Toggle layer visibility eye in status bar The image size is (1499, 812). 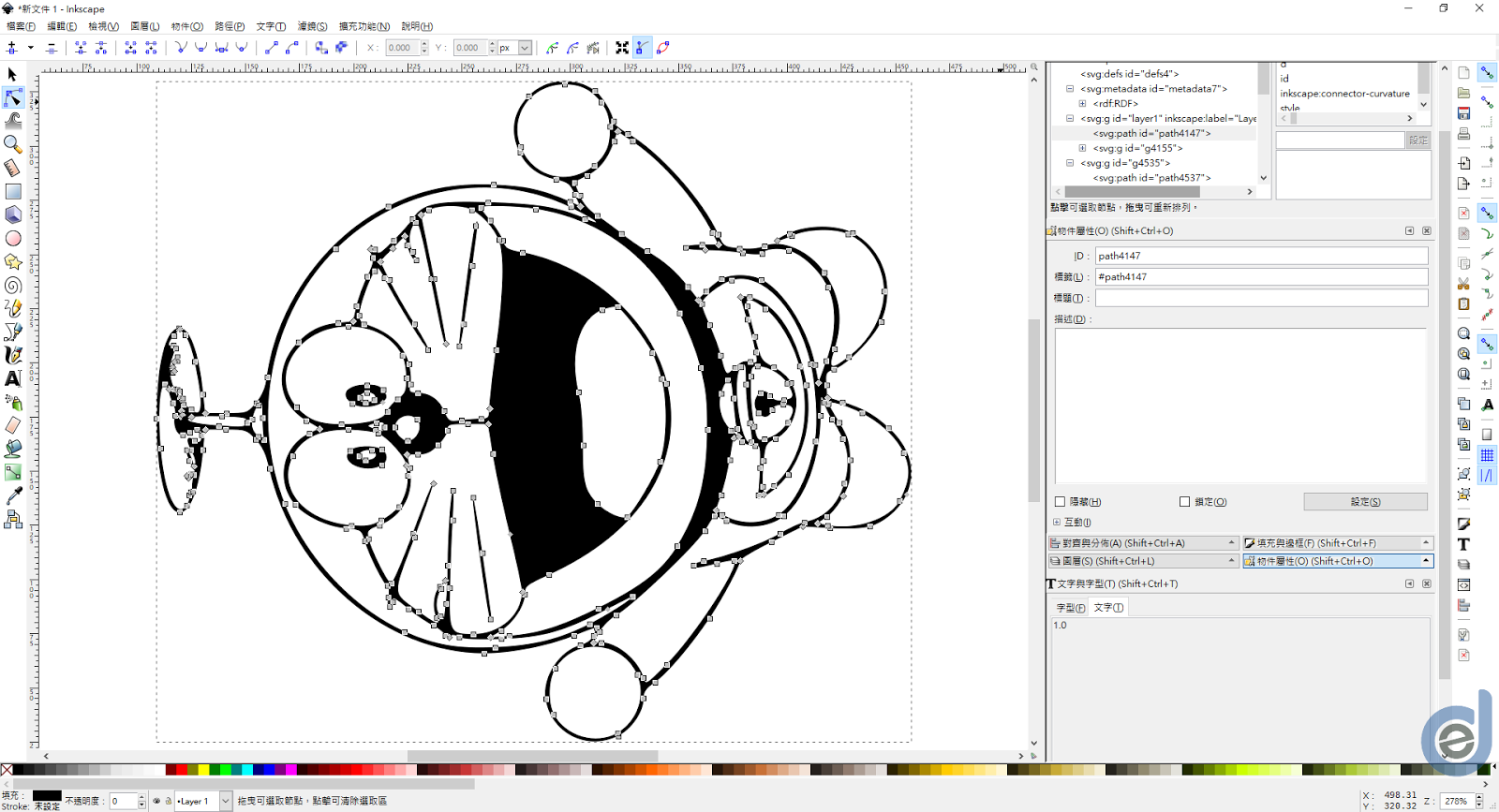156,801
